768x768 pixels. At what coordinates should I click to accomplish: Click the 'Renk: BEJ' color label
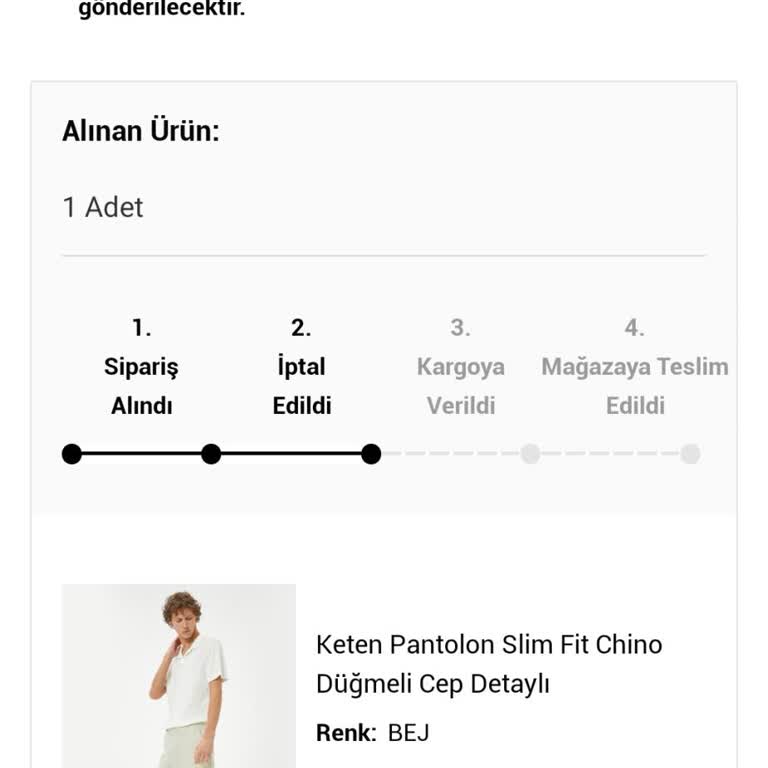(373, 732)
